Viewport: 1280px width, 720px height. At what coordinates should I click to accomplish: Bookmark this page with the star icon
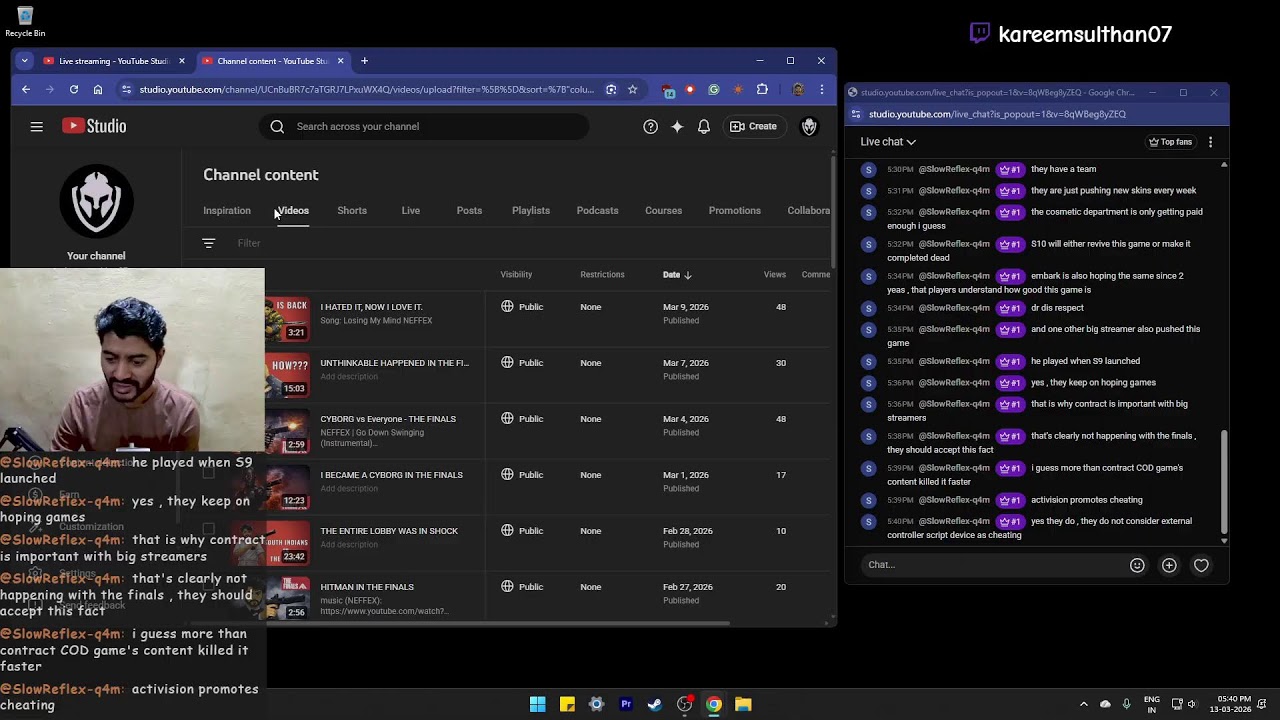pos(633,89)
